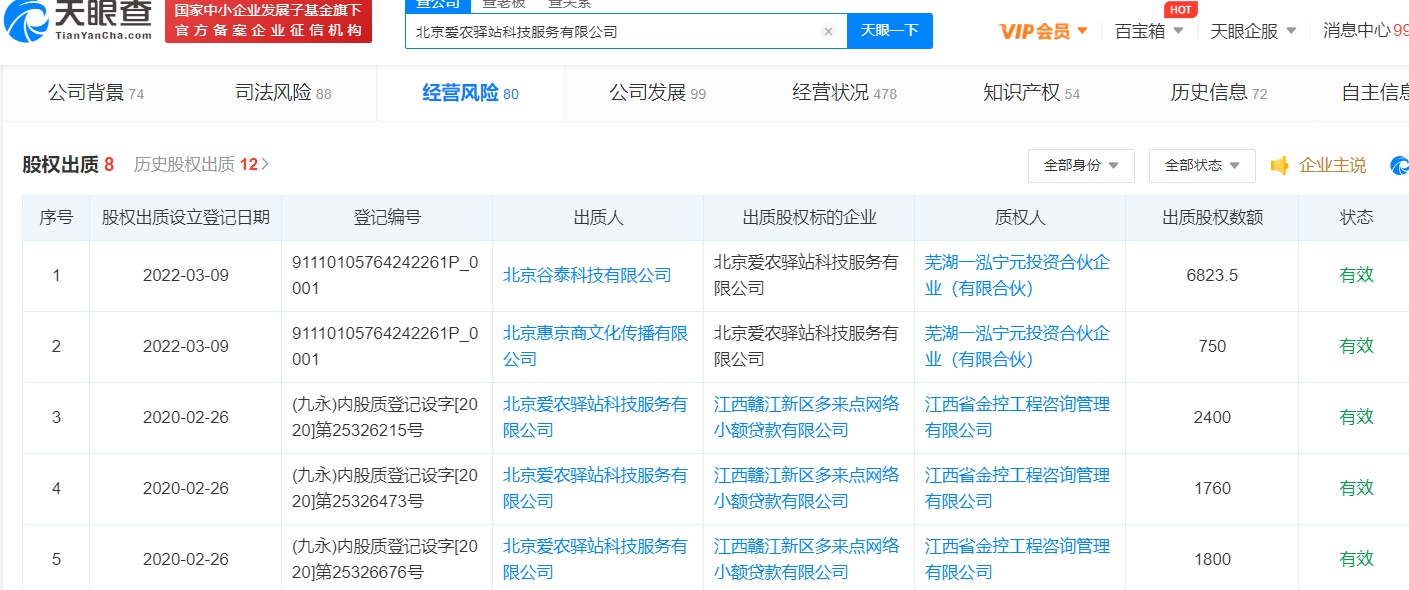The height and width of the screenshot is (590, 1409).
Task: Open the 百宝箱 dropdown menu
Action: (x=1149, y=31)
